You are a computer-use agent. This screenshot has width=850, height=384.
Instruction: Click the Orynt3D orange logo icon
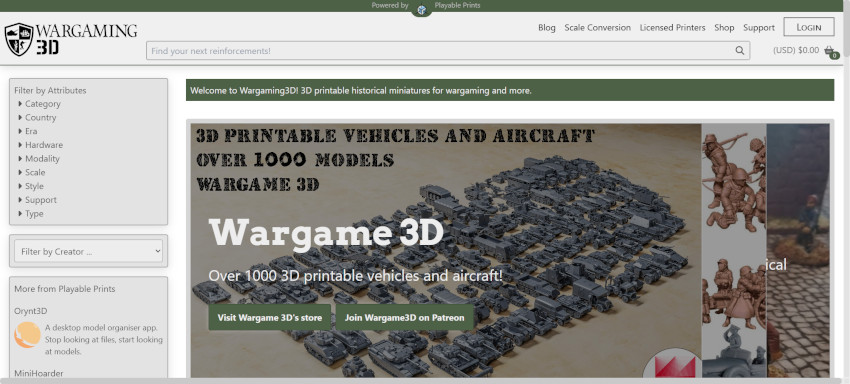[x=27, y=335]
